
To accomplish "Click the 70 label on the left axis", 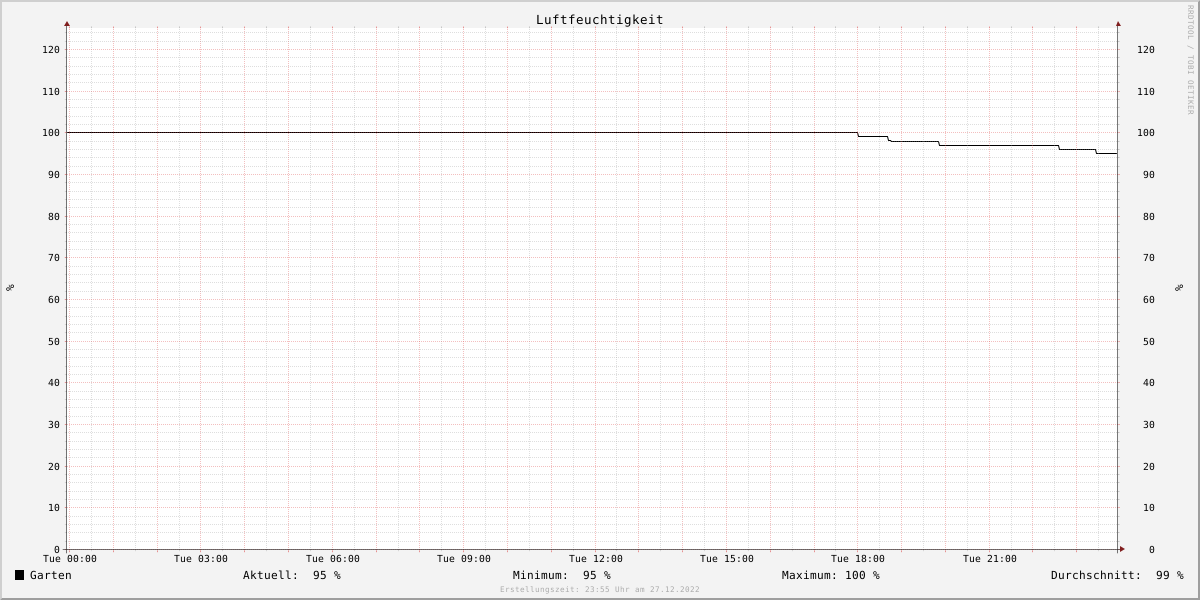I will click(x=54, y=258).
